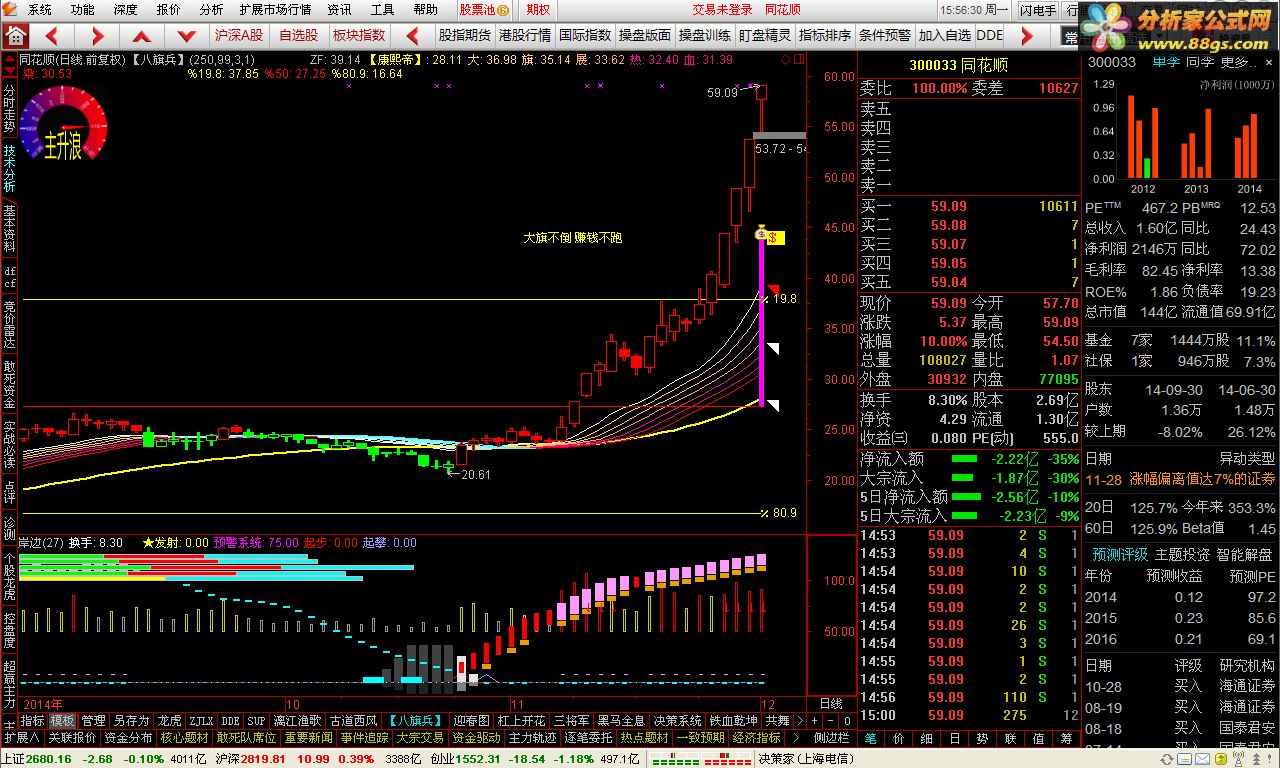Open the 重要新闻 bottom tab
The height and width of the screenshot is (768, 1280).
(308, 737)
